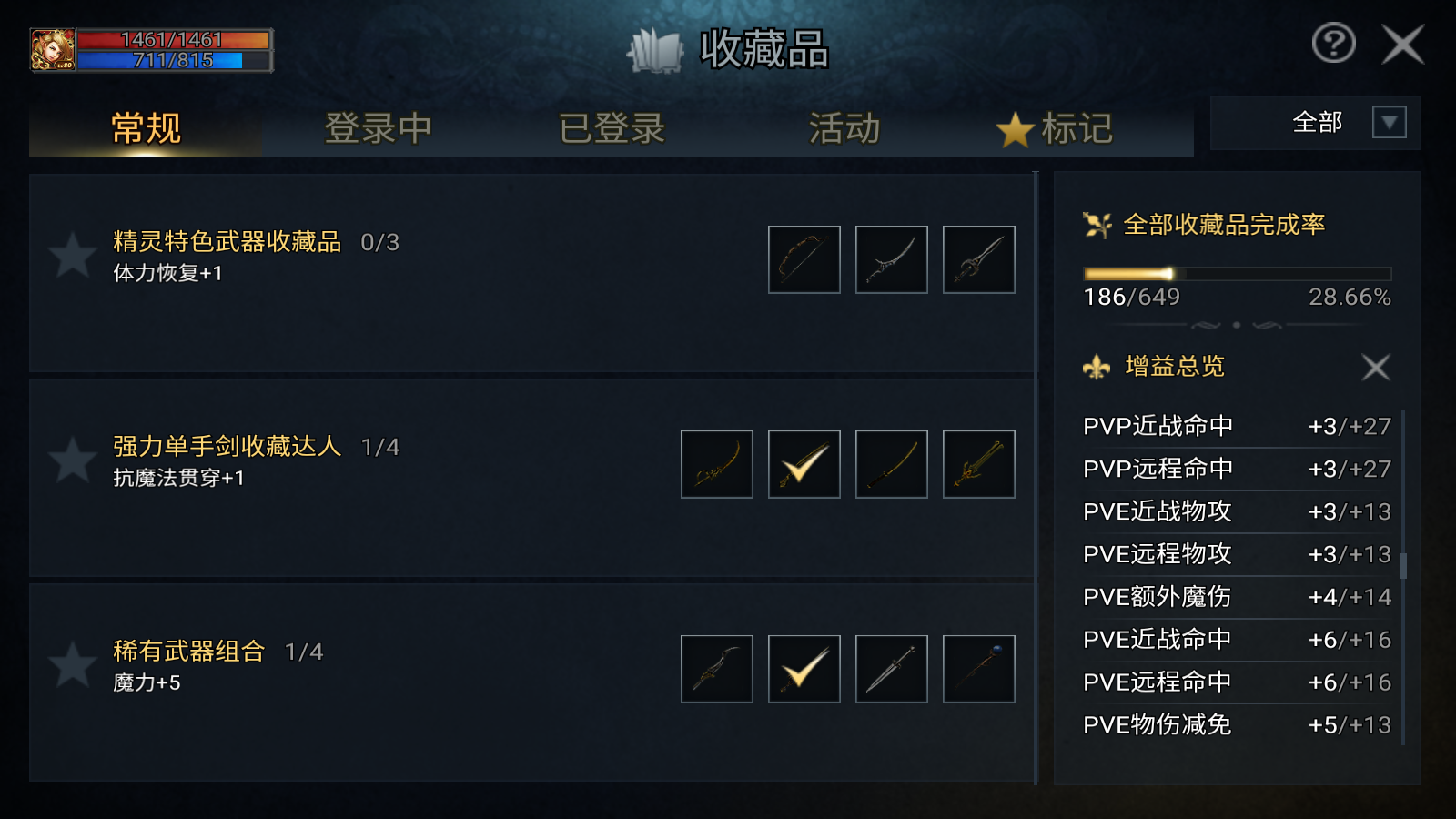The height and width of the screenshot is (819, 1456).
Task: Click the 全部收藏品完成率 progress bar
Action: point(1237,273)
